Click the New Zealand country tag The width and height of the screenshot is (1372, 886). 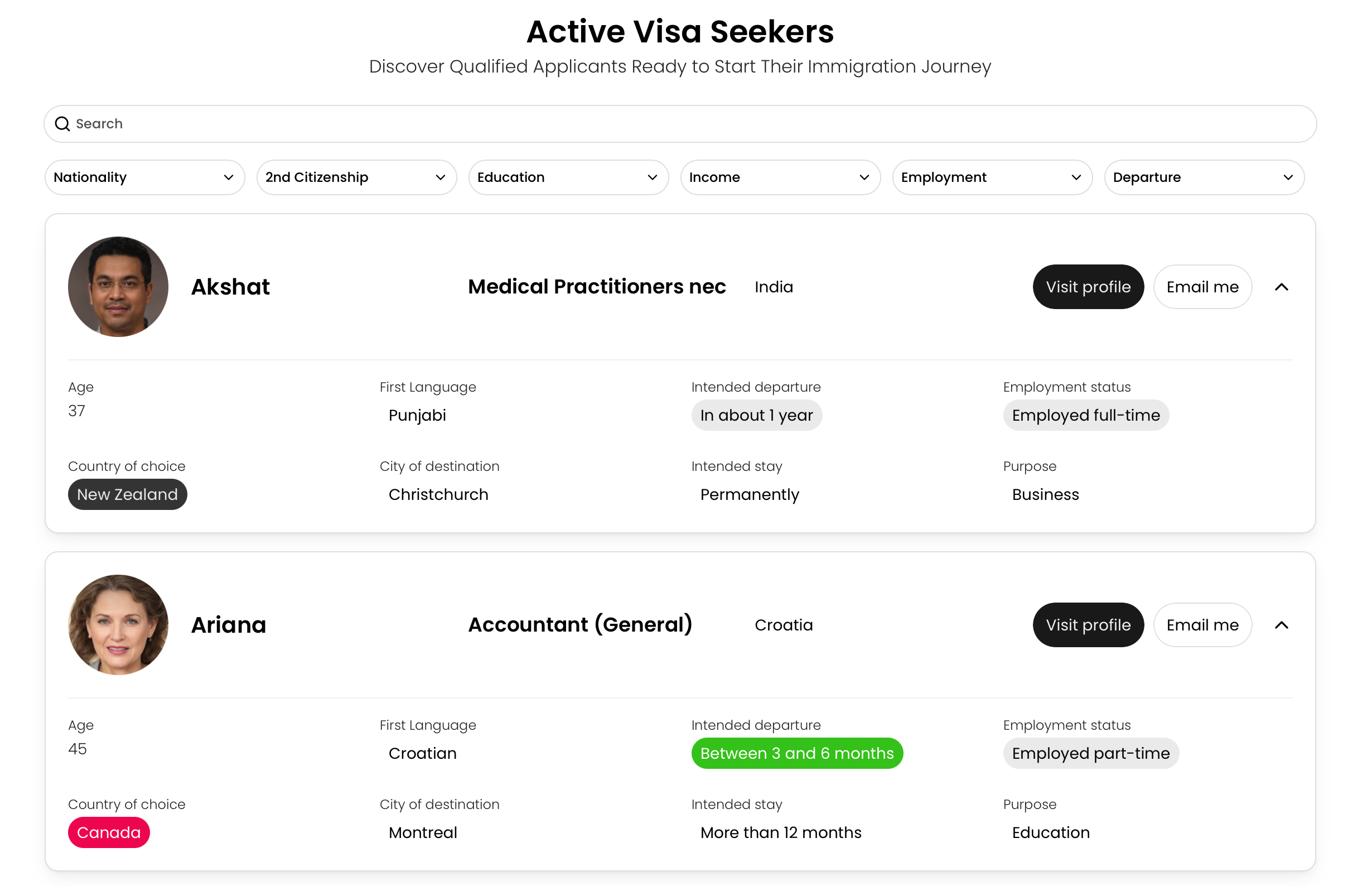(127, 495)
